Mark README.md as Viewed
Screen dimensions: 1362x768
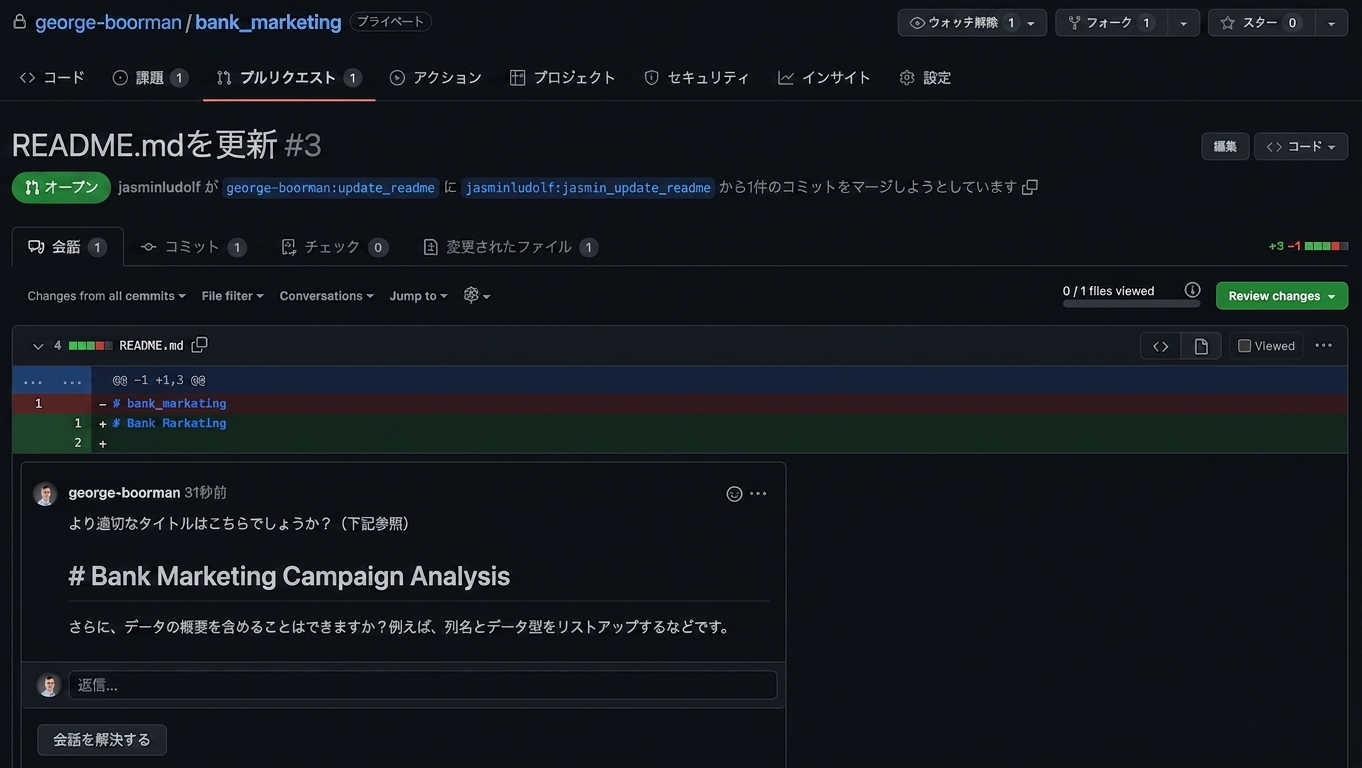1267,346
